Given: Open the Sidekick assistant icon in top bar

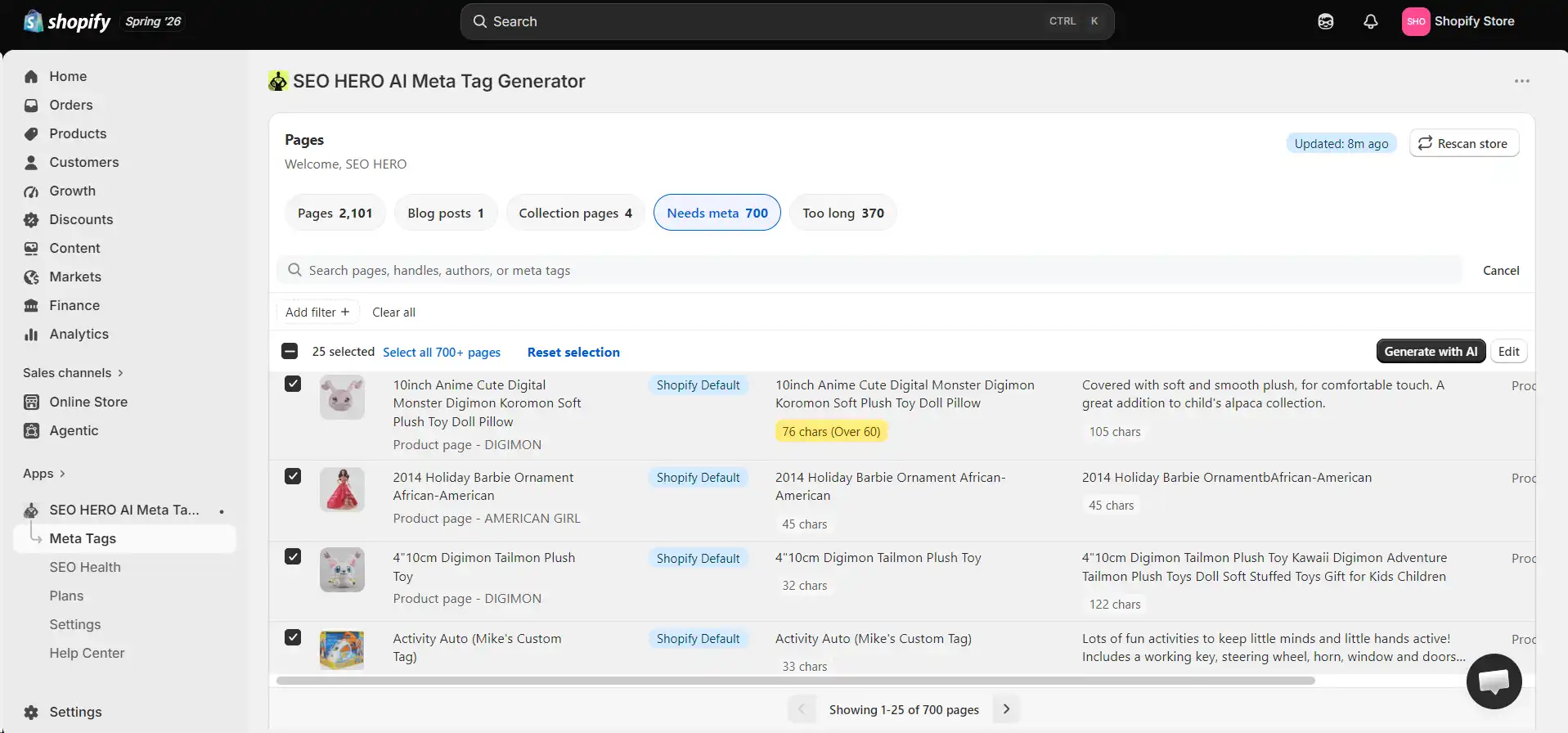Looking at the screenshot, I should [1326, 21].
